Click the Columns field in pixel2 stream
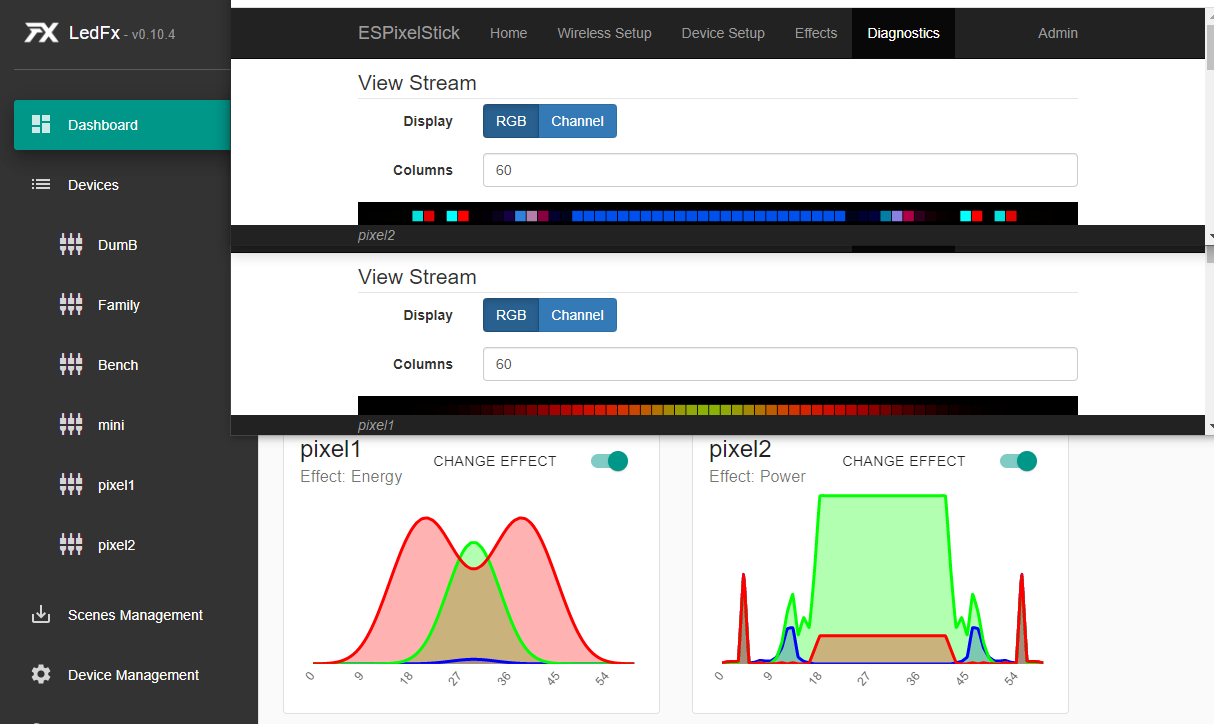 tap(780, 170)
